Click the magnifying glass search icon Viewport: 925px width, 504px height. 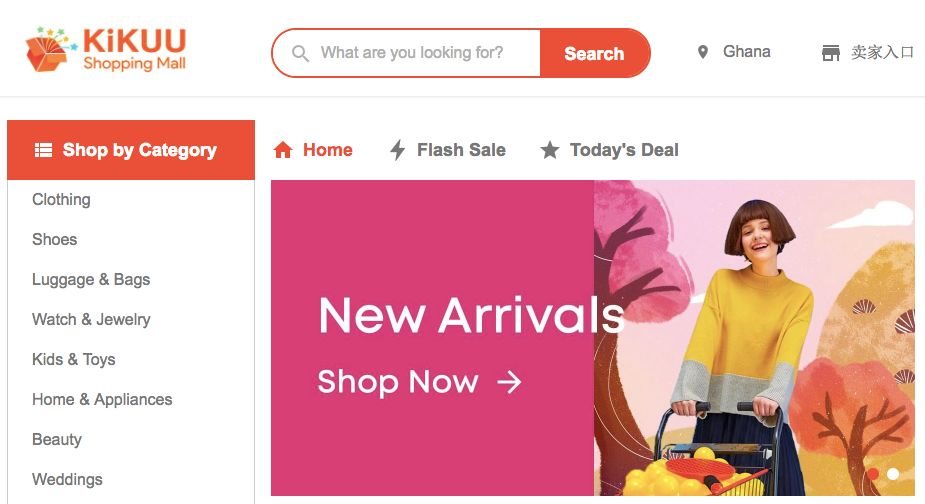click(x=300, y=54)
